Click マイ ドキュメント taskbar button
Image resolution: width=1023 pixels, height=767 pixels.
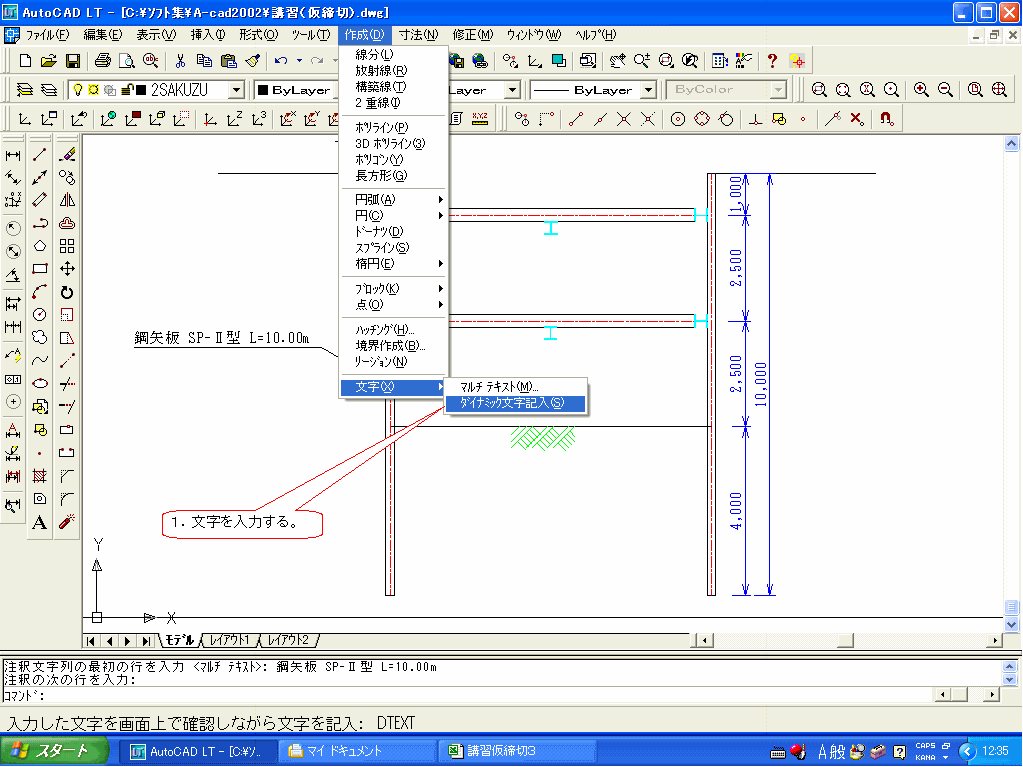[358, 751]
